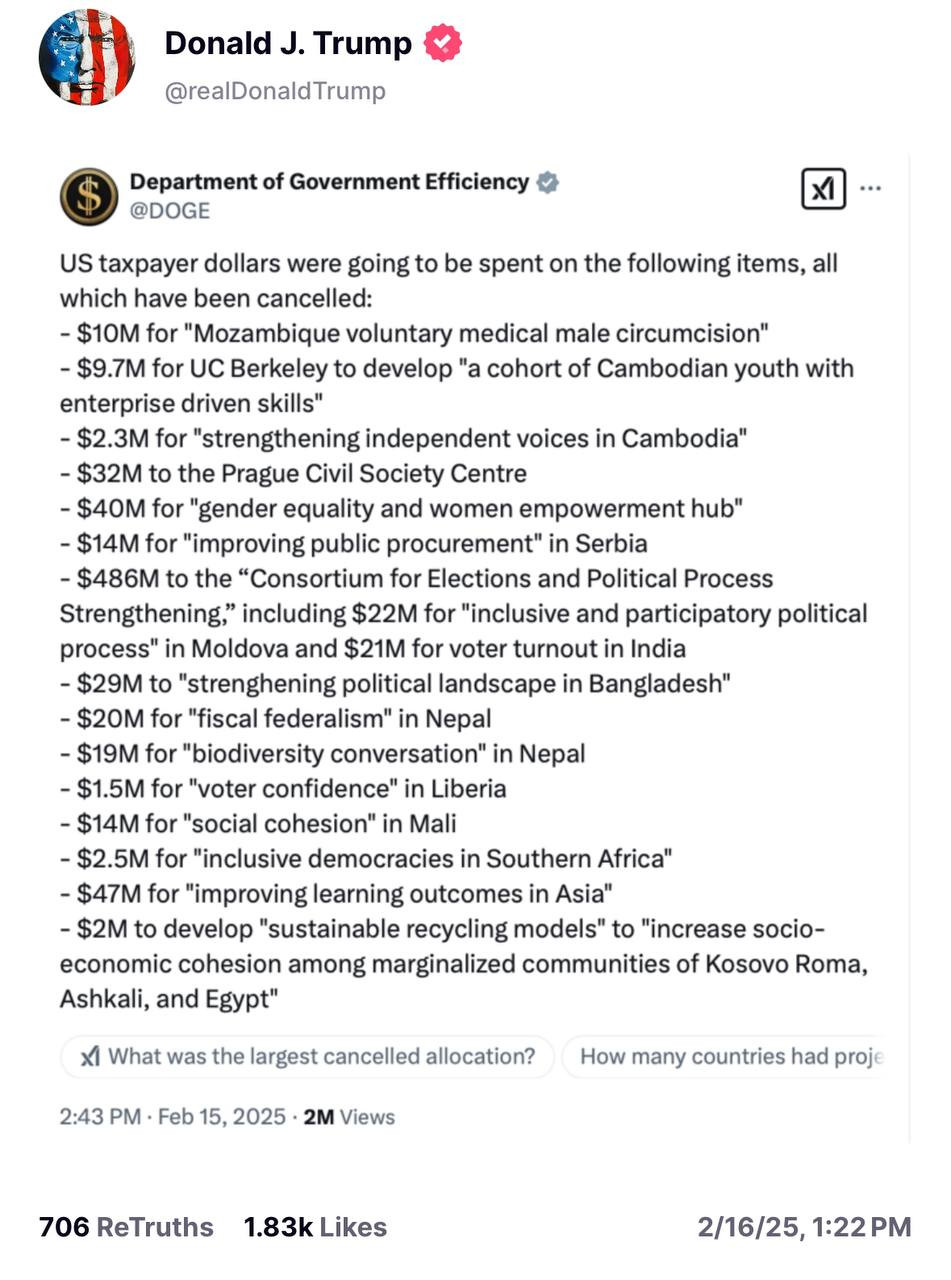Viewport: 951px width, 1280px height.
Task: Open the Donald J. Trump display name
Action: [x=288, y=44]
